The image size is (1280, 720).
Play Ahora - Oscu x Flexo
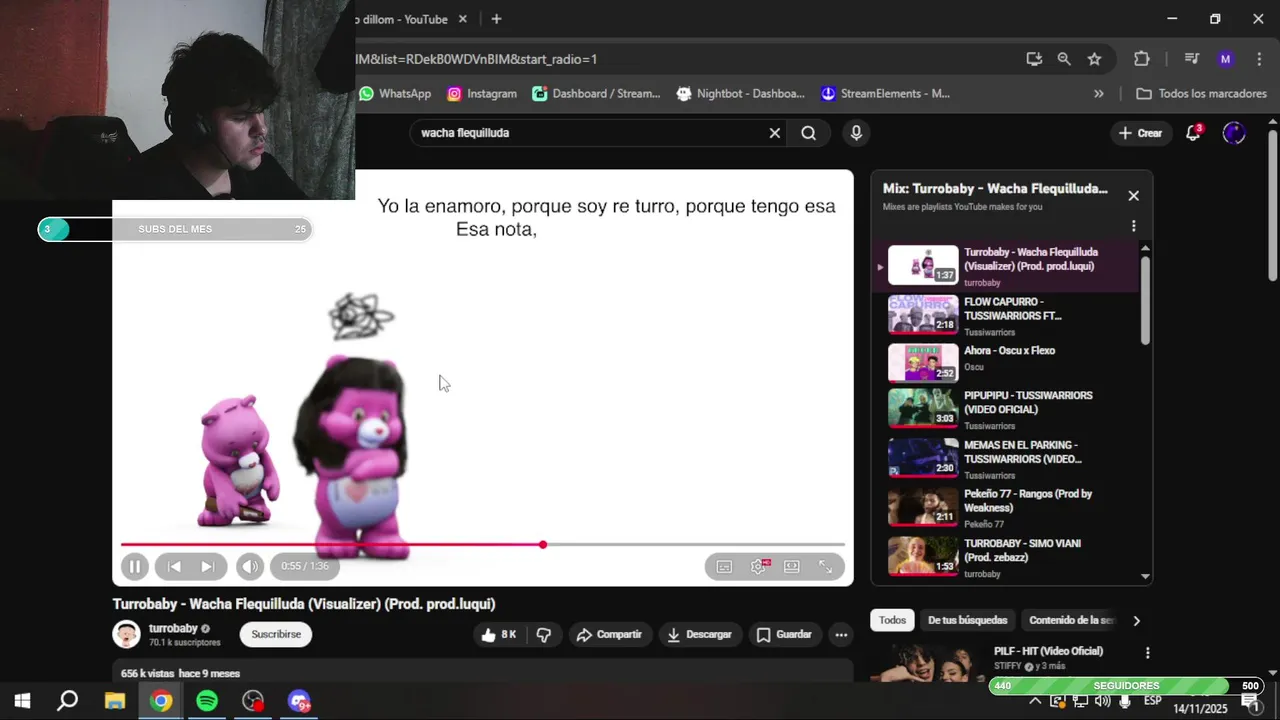coord(1005,363)
